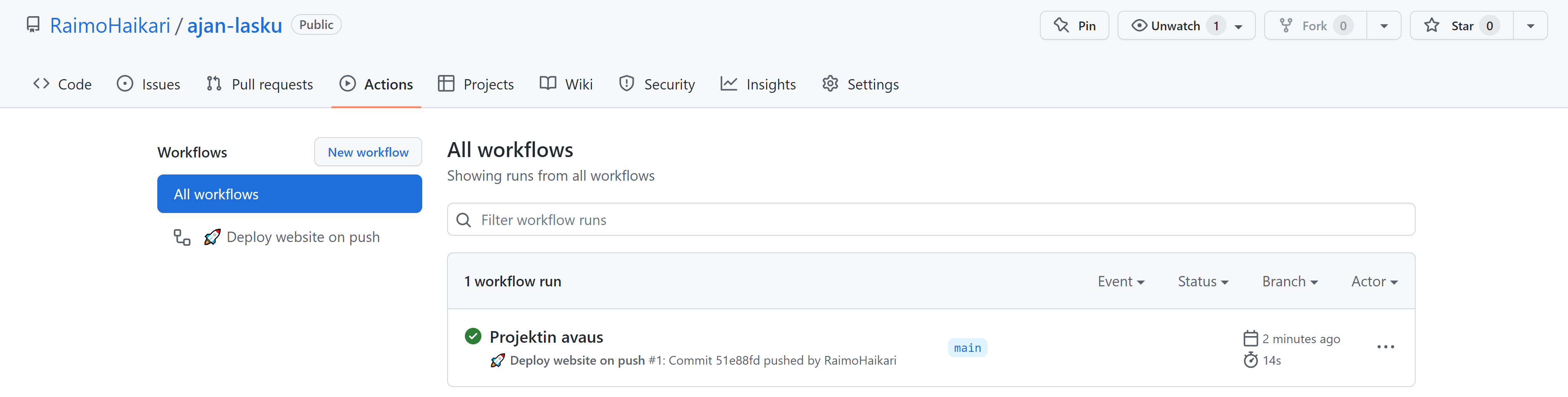Image resolution: width=1568 pixels, height=397 pixels.
Task: Switch to the Actions tab
Action: pyautogui.click(x=376, y=84)
